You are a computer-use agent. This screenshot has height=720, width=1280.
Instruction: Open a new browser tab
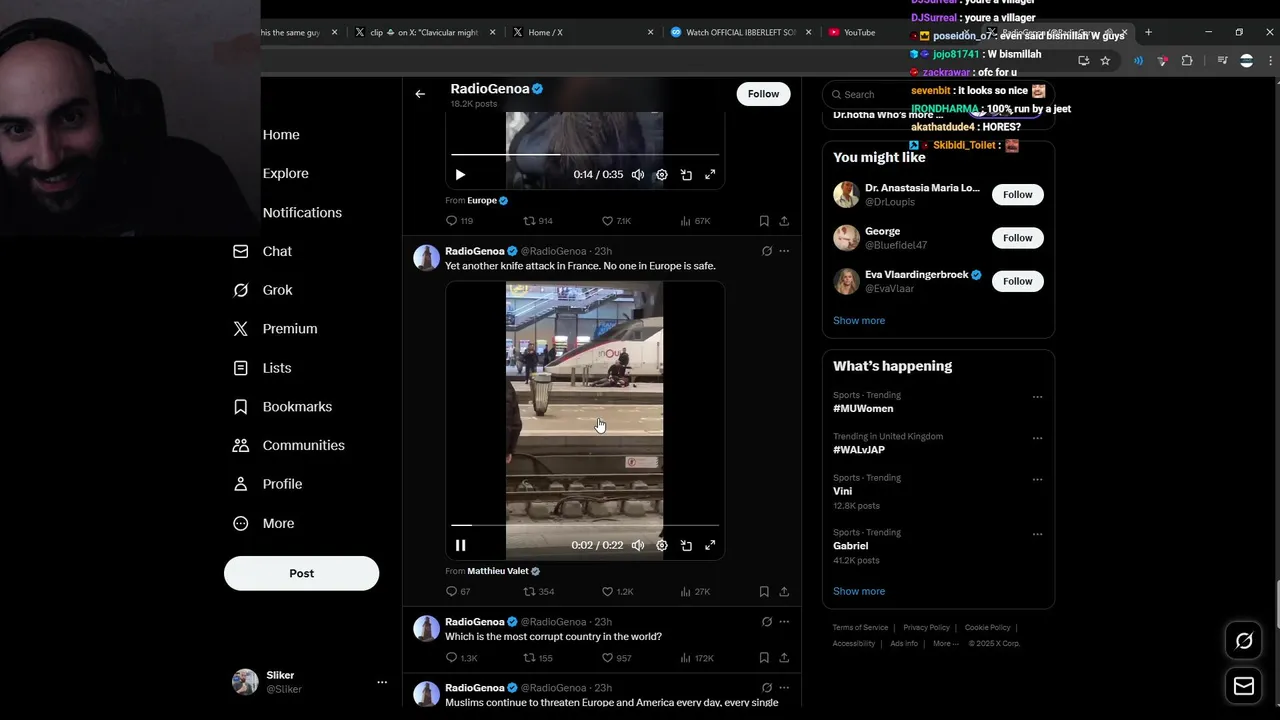(1148, 32)
